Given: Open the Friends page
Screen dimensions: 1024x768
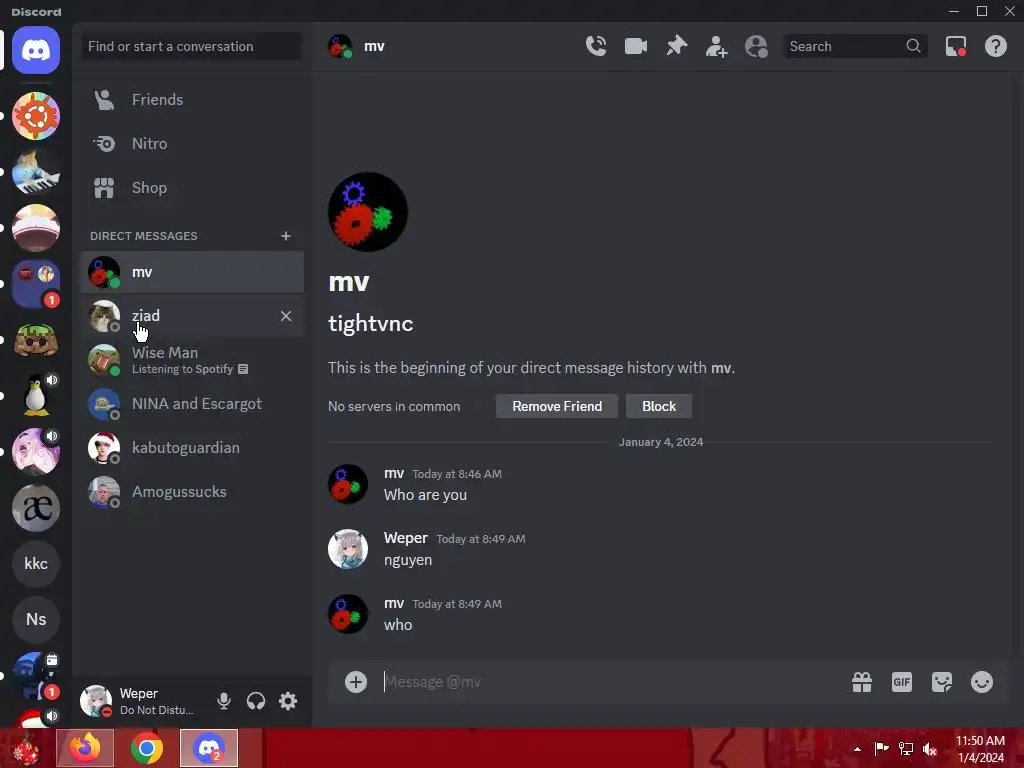Looking at the screenshot, I should click(192, 99).
